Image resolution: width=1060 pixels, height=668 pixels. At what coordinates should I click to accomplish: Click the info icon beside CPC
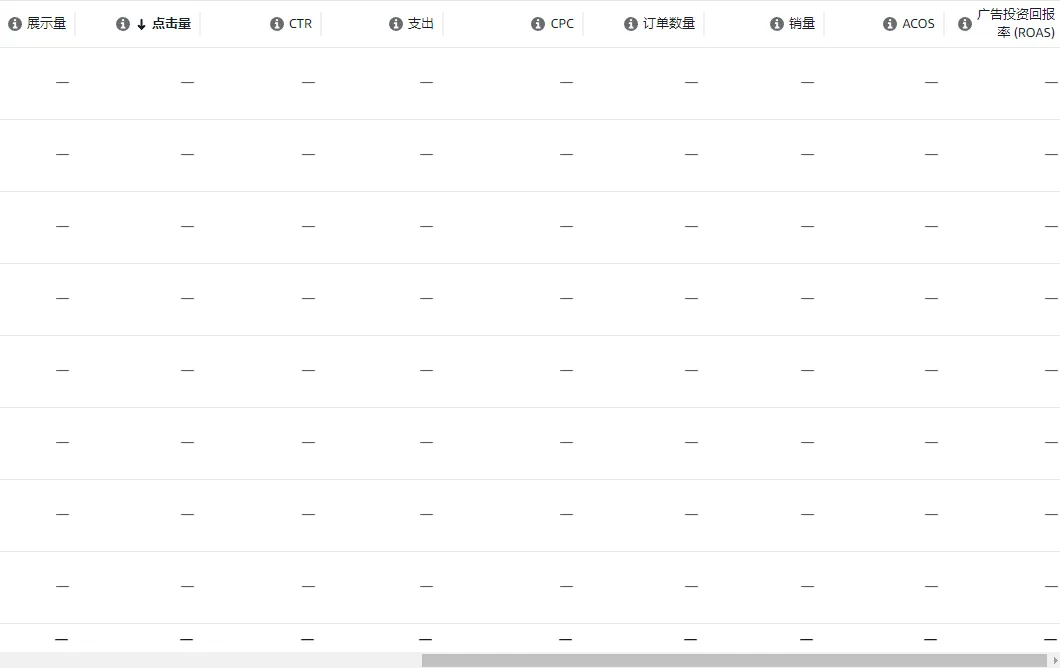pos(537,24)
